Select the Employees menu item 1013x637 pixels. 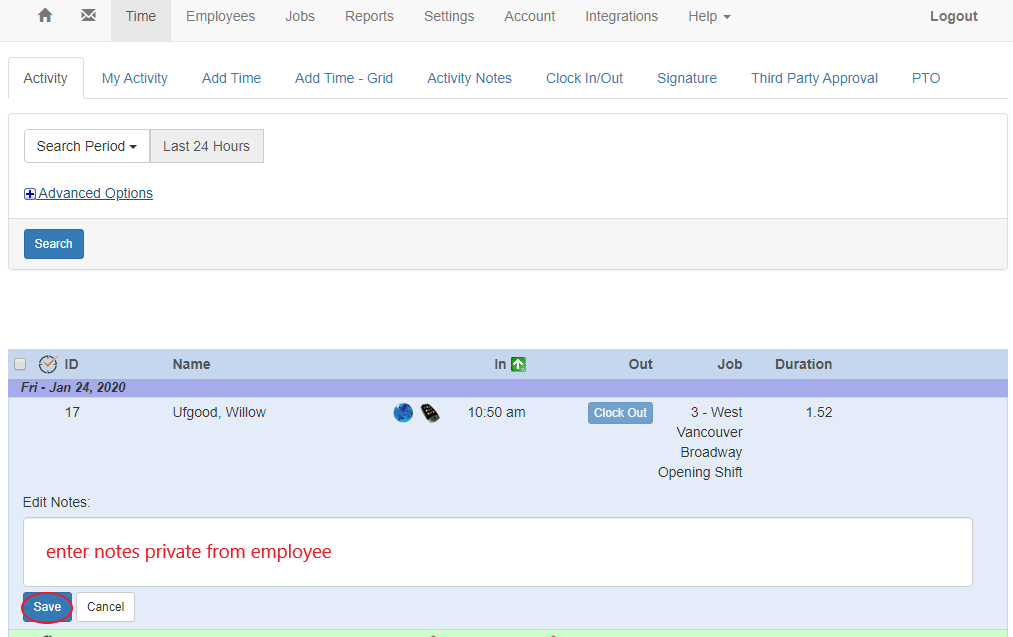(220, 16)
